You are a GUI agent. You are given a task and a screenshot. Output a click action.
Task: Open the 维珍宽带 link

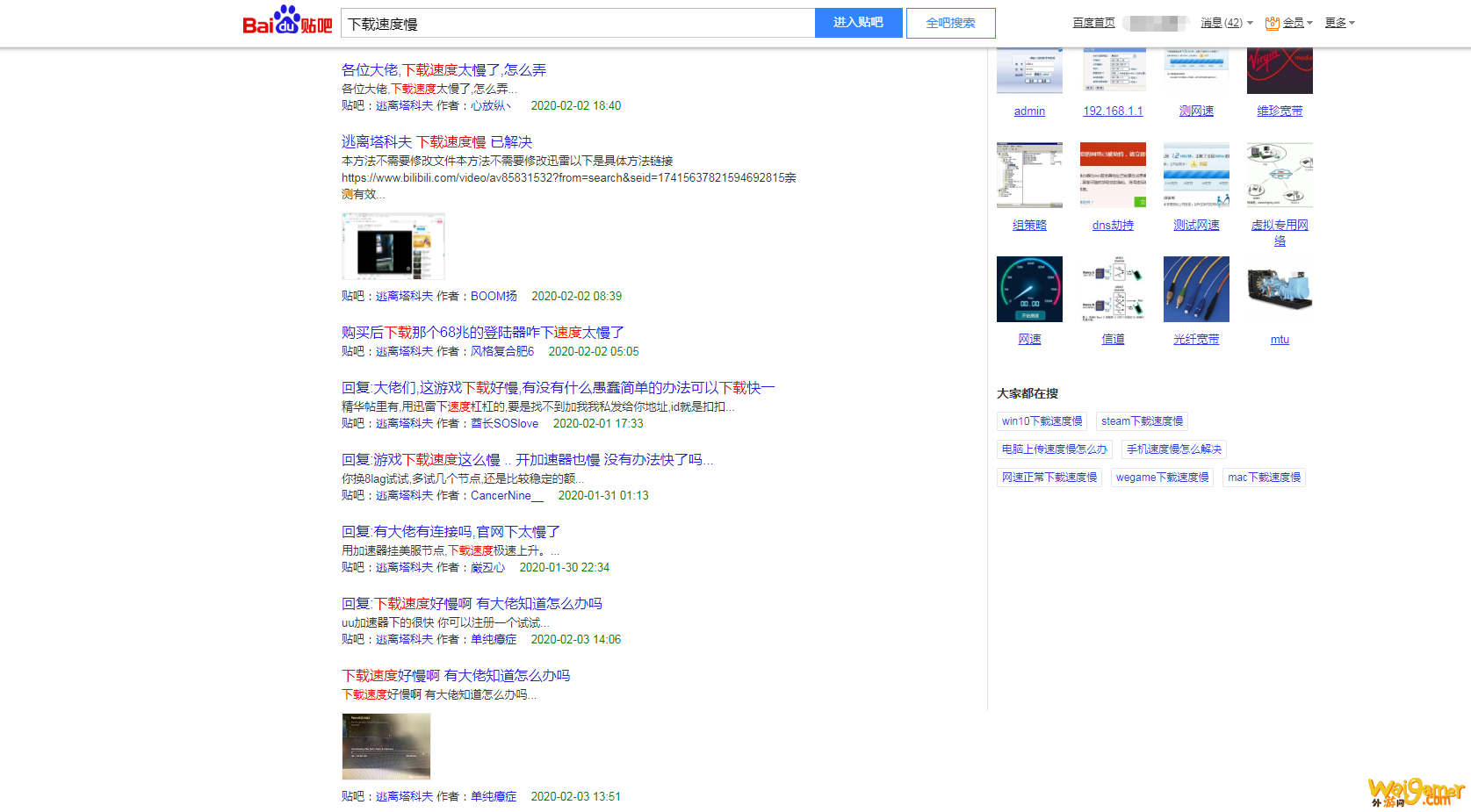pyautogui.click(x=1280, y=111)
